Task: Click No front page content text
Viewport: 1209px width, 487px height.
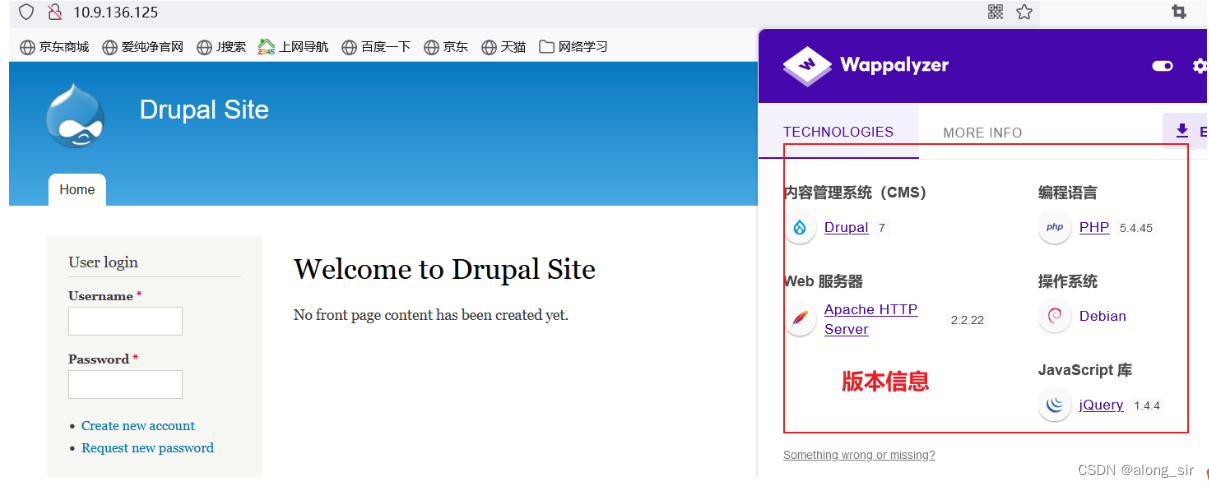Action: click(x=430, y=315)
